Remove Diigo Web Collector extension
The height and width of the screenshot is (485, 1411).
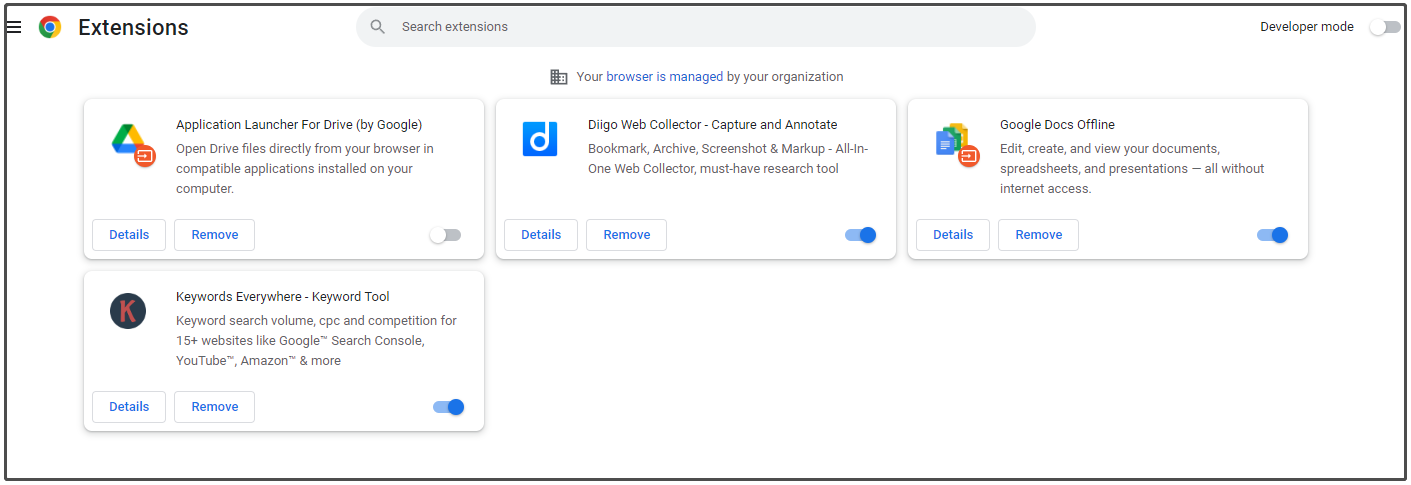pyautogui.click(x=627, y=235)
